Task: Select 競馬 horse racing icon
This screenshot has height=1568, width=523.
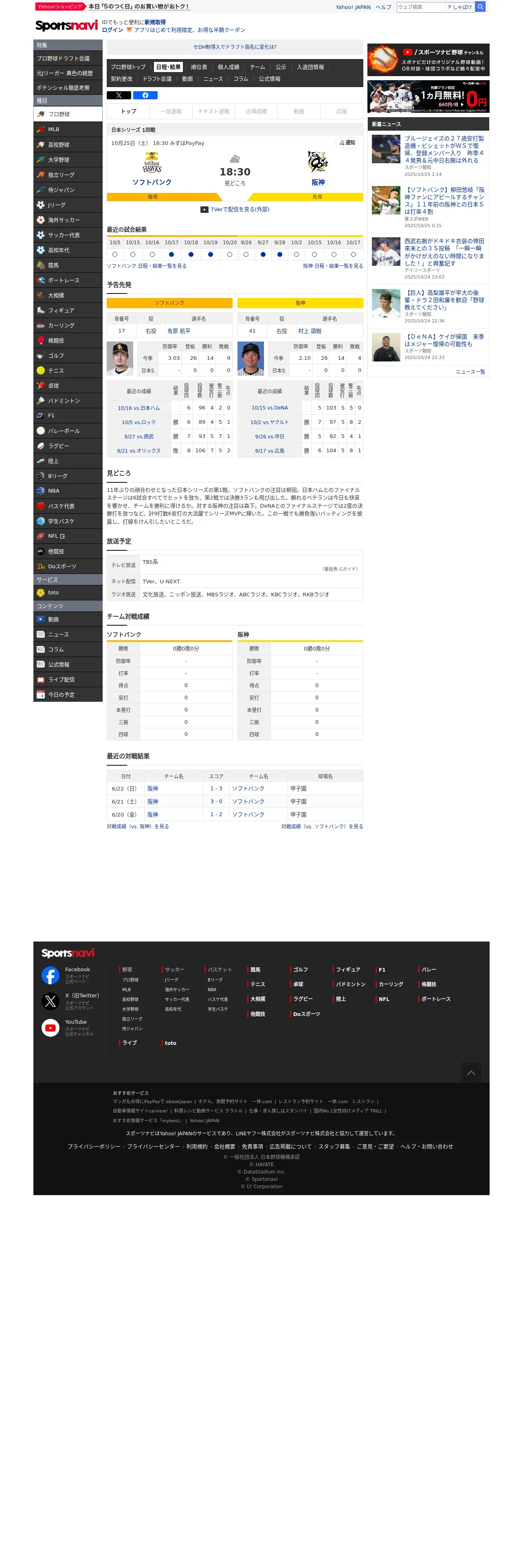Action: [41, 265]
